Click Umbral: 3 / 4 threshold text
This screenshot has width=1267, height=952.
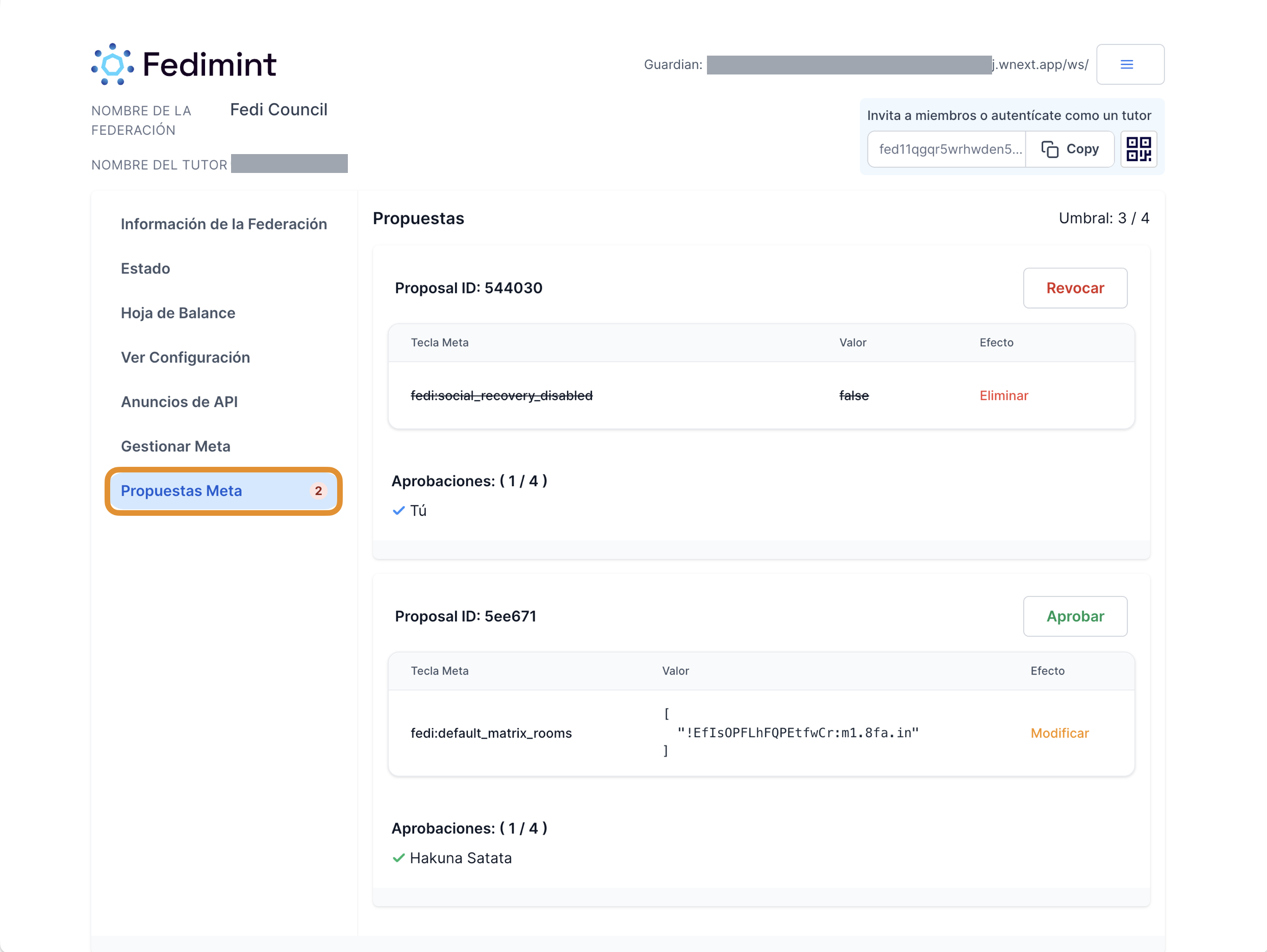(1104, 218)
